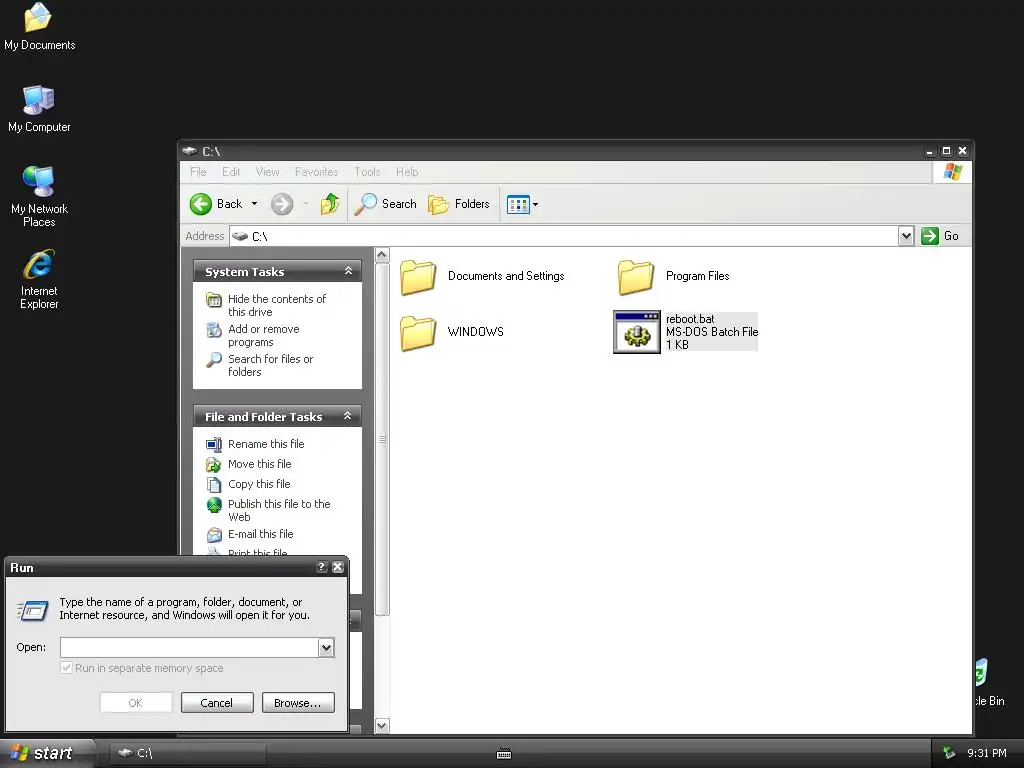This screenshot has width=1024, height=768.
Task: Click the C: drive icon in address bar
Action: 240,236
